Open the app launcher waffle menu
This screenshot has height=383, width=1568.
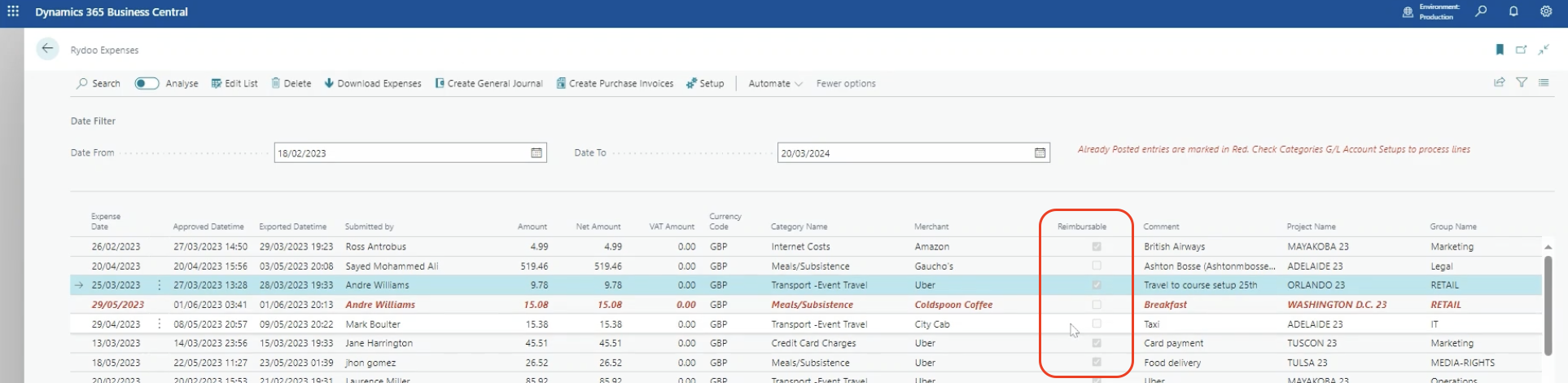pyautogui.click(x=13, y=11)
